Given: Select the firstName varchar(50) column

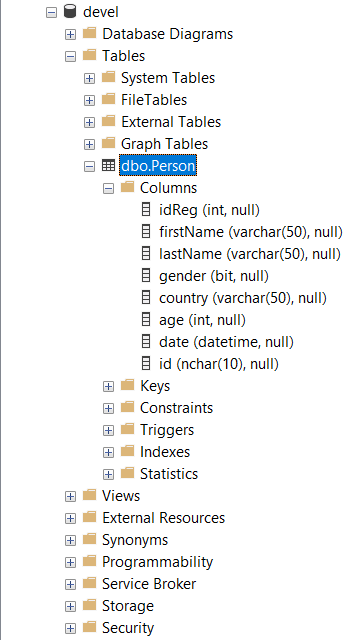Looking at the screenshot, I should tap(251, 232).
